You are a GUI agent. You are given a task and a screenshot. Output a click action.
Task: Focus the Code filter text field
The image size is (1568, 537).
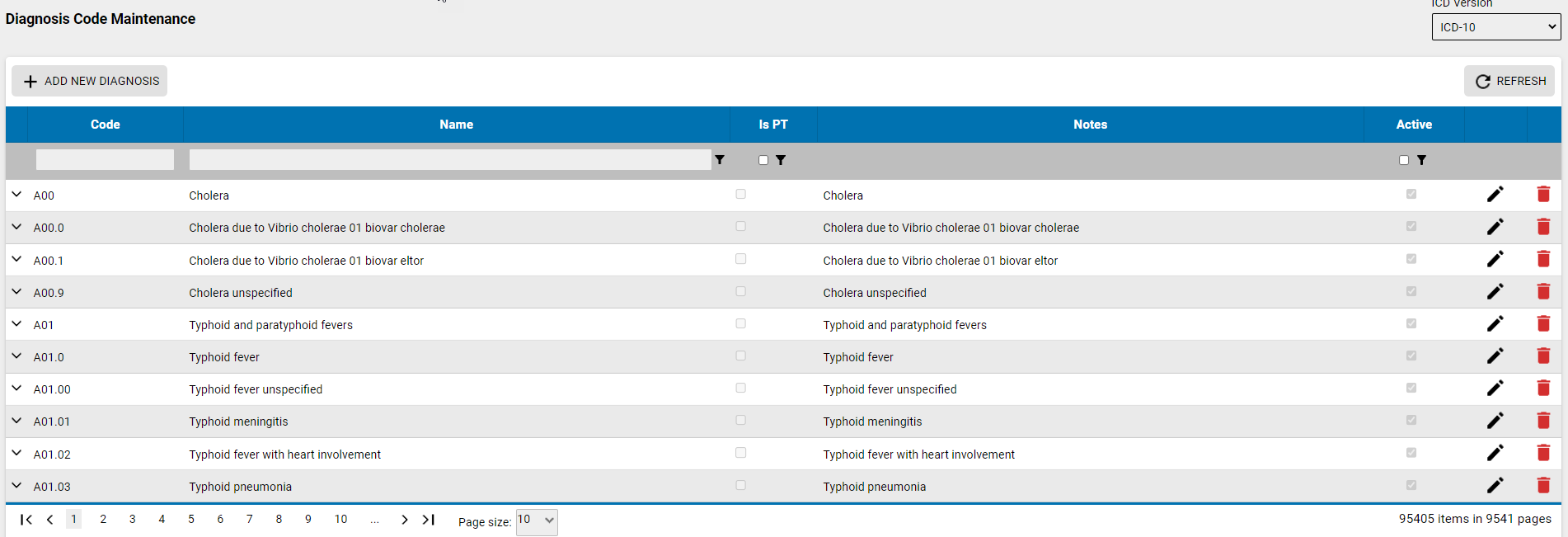coord(105,160)
